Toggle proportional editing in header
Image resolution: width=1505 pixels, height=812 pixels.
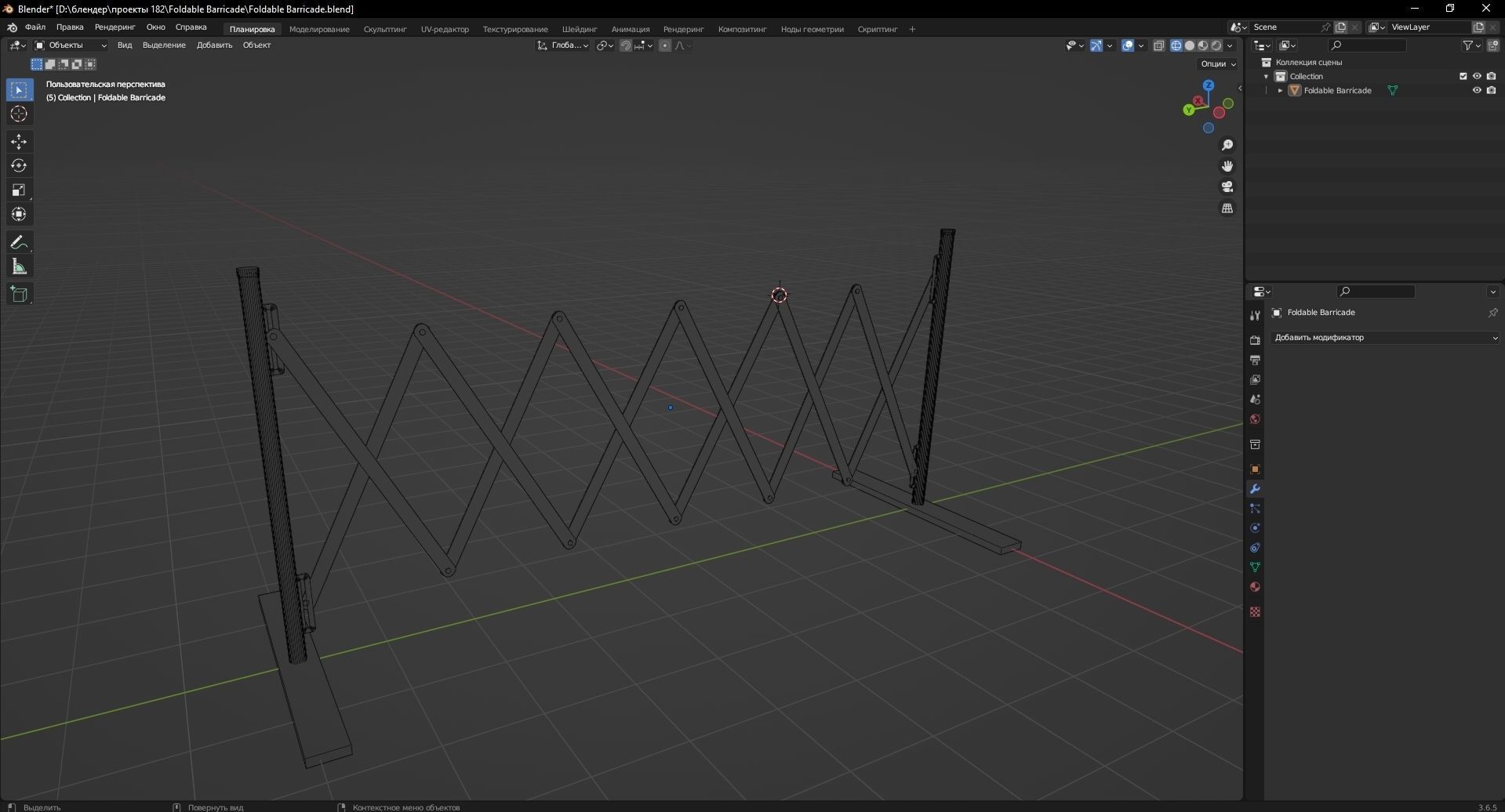pos(665,45)
